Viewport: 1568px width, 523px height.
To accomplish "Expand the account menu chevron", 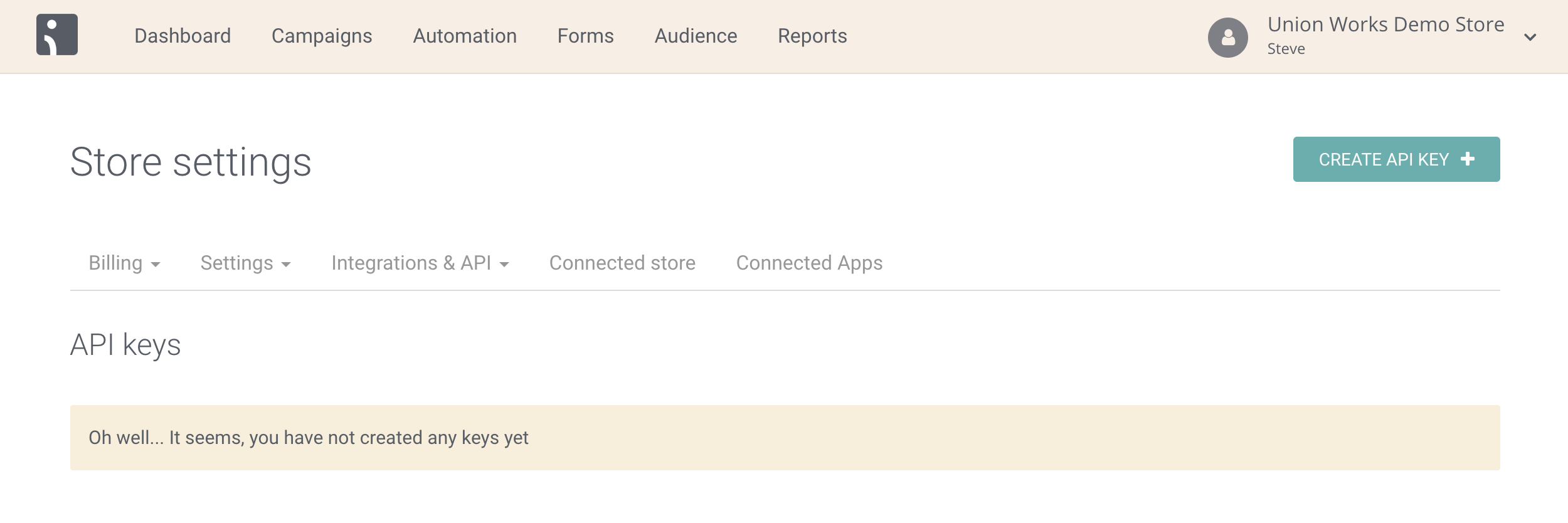I will [x=1530, y=38].
